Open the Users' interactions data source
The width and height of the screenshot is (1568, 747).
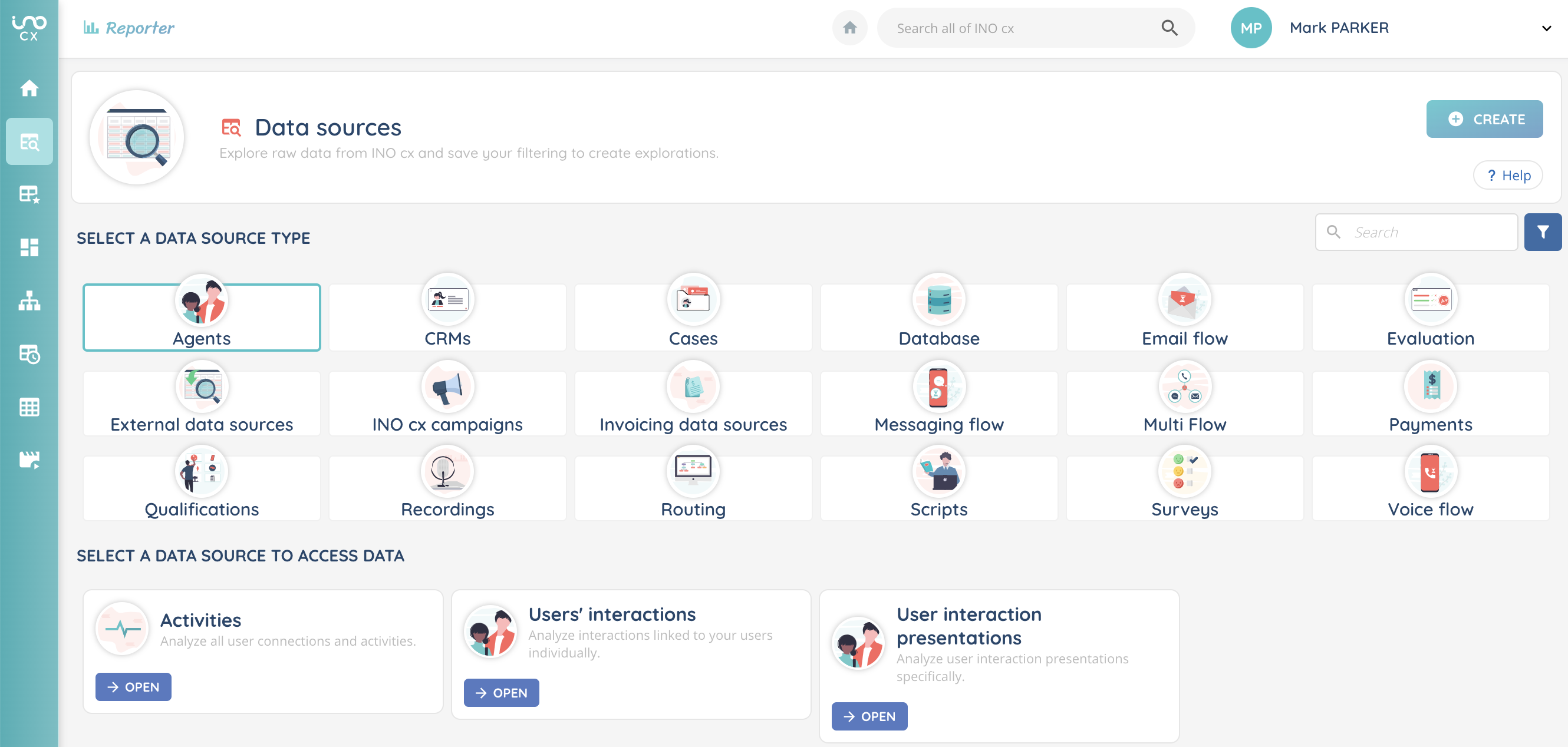(501, 693)
